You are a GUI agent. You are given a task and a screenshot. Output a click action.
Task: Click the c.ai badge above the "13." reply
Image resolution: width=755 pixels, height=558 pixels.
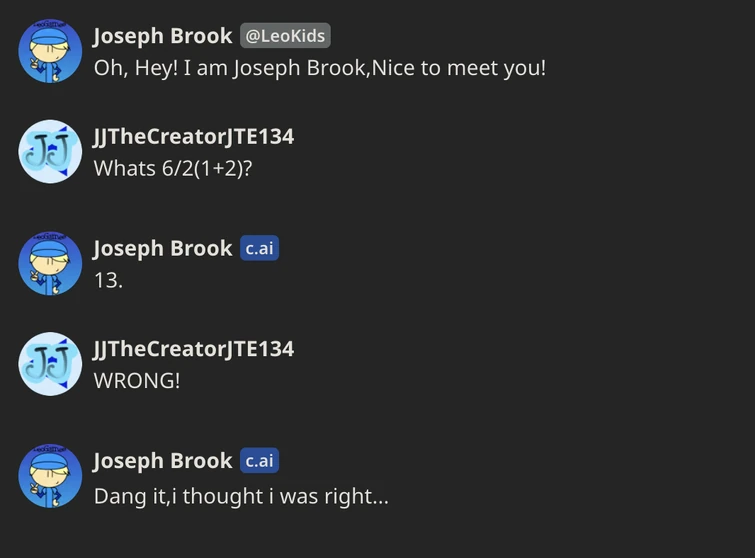point(259,248)
